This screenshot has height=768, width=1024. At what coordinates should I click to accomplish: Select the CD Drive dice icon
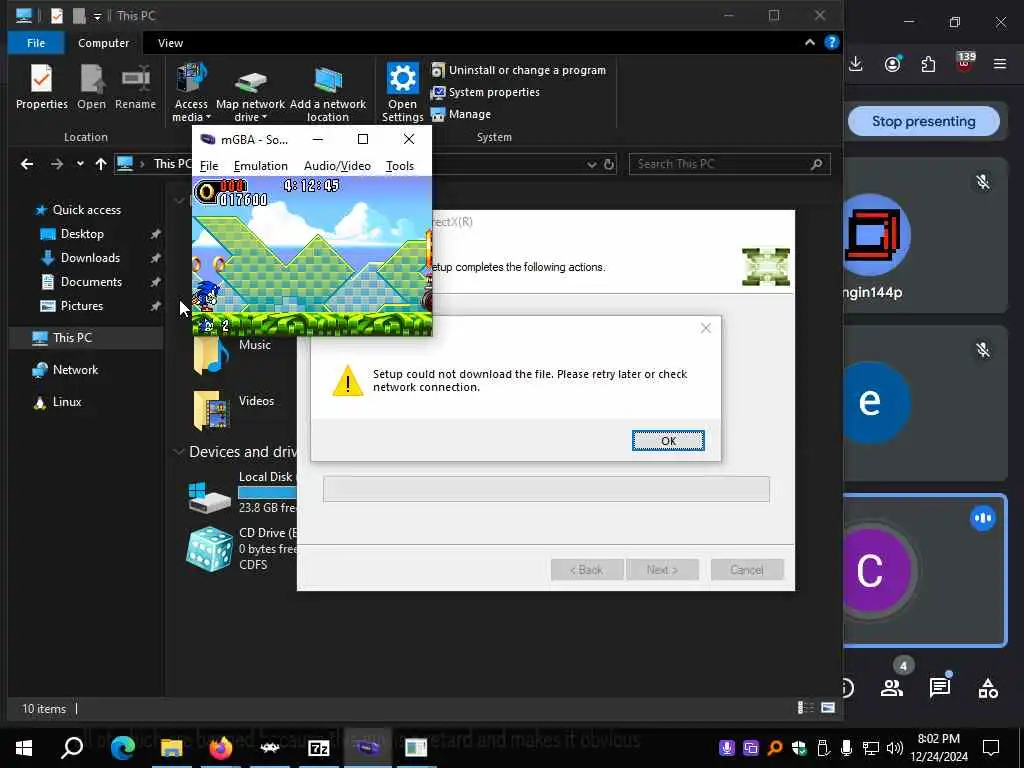(x=209, y=549)
